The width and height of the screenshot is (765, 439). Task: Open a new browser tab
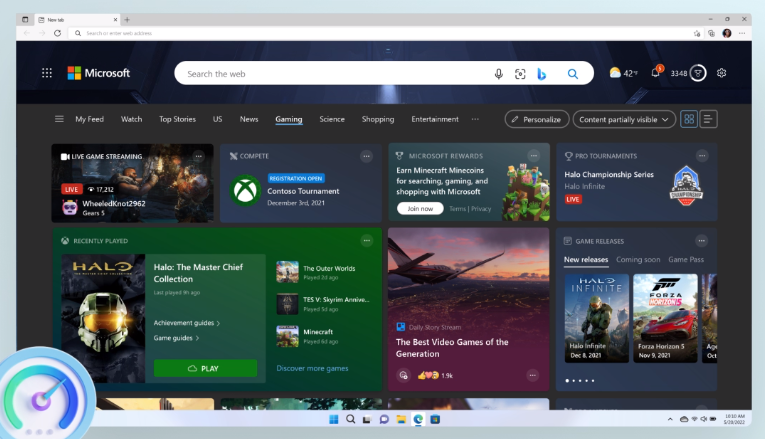click(127, 20)
